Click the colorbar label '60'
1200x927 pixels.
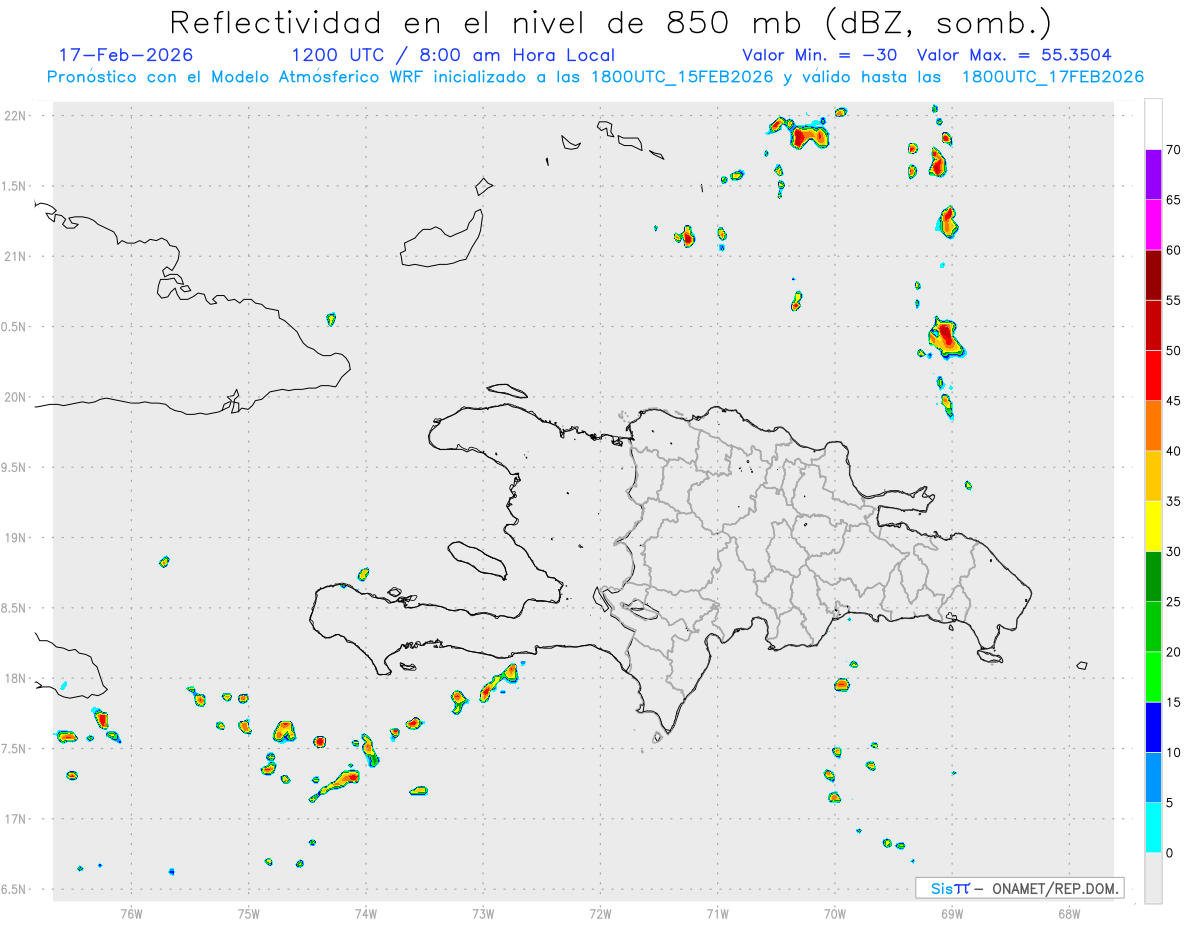click(x=1173, y=250)
